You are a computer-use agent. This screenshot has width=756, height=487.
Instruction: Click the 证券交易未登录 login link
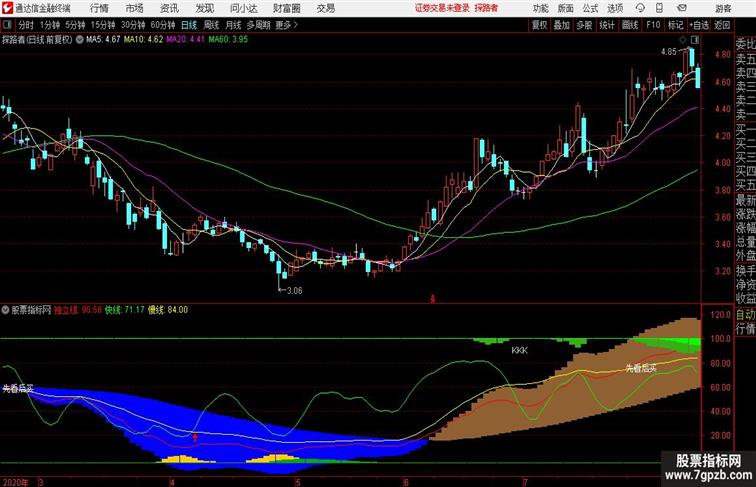tap(442, 8)
